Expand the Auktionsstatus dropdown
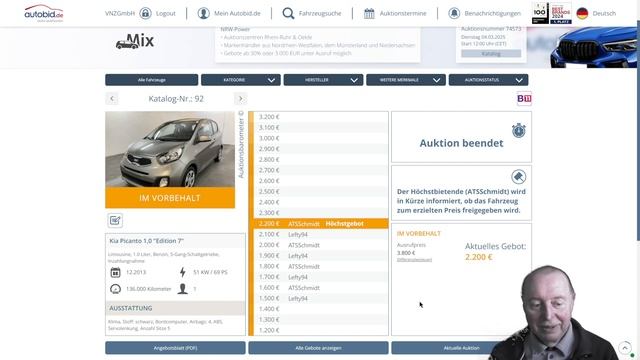640x360 pixels. 489,80
